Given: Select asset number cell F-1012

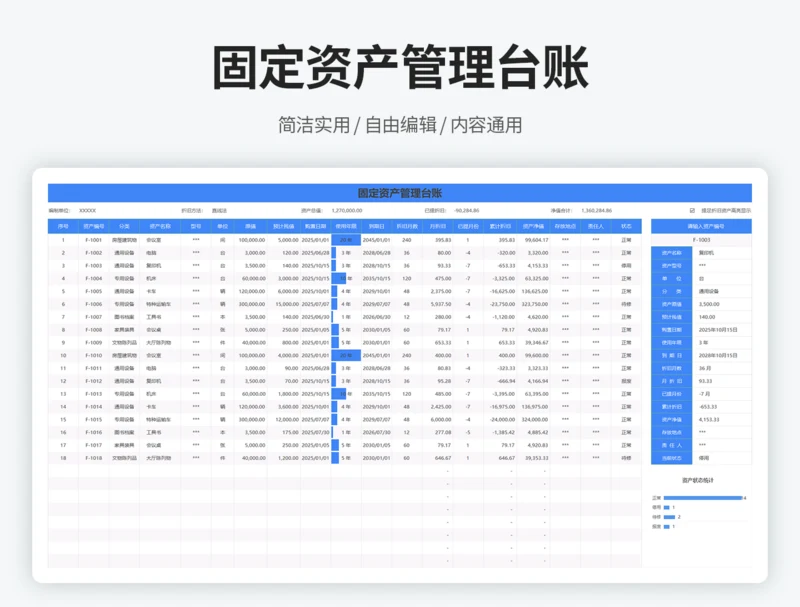Looking at the screenshot, I should [93, 381].
